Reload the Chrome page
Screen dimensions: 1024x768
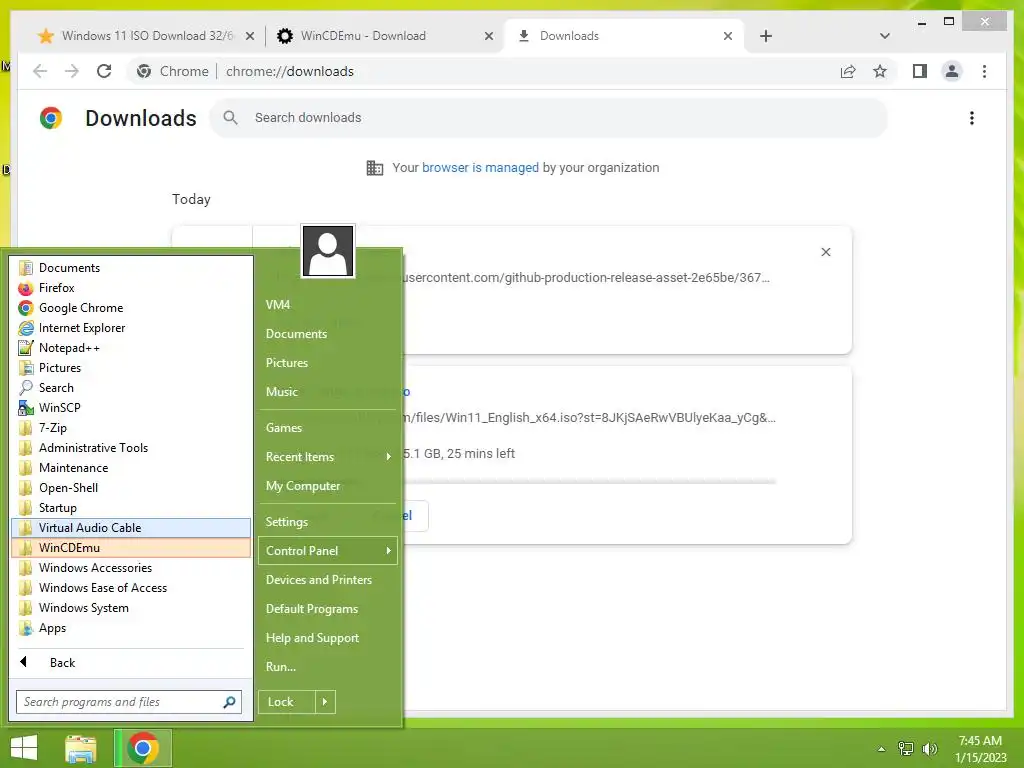click(104, 71)
